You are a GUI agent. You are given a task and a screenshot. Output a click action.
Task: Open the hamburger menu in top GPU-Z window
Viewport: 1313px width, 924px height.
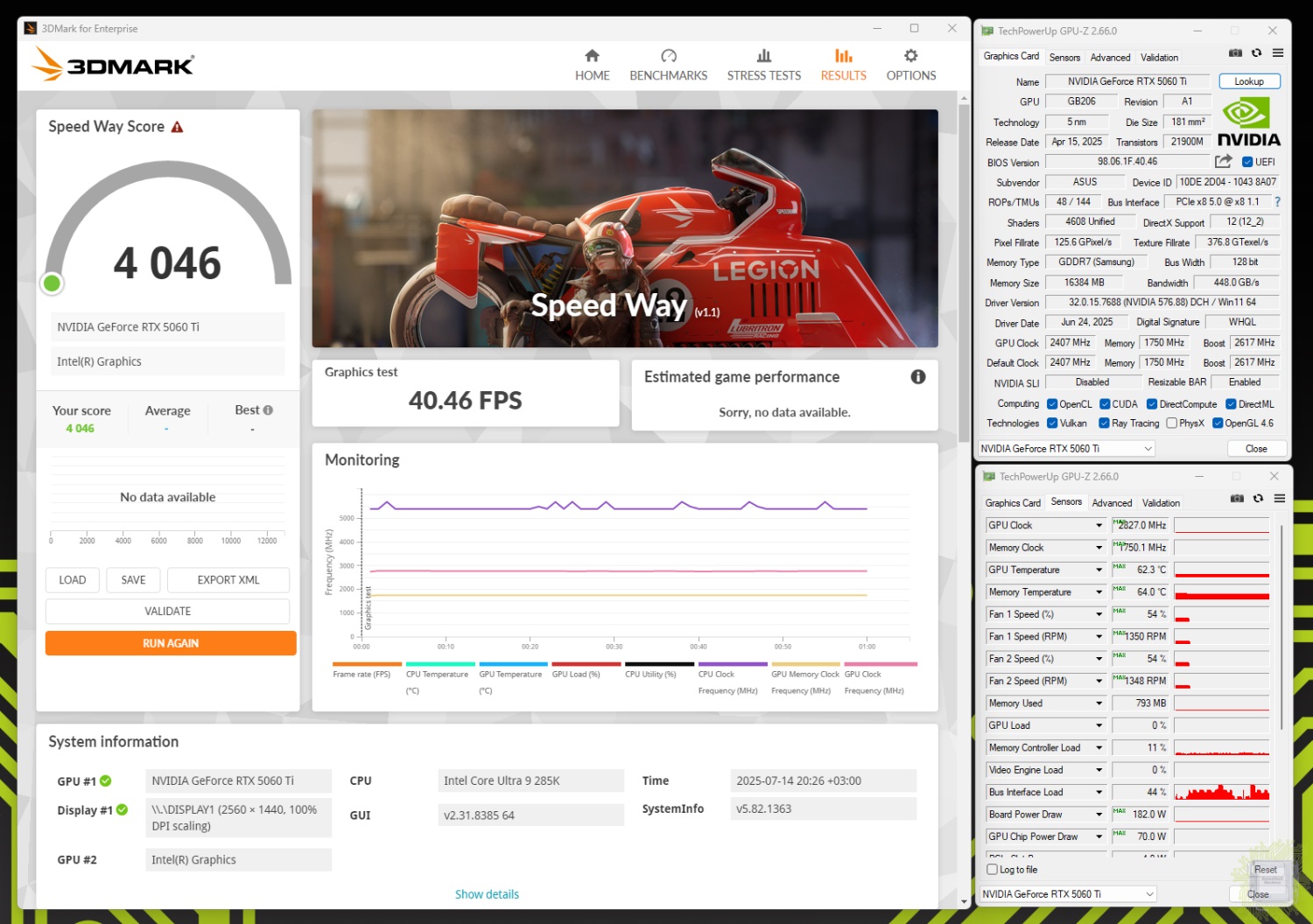1278,53
